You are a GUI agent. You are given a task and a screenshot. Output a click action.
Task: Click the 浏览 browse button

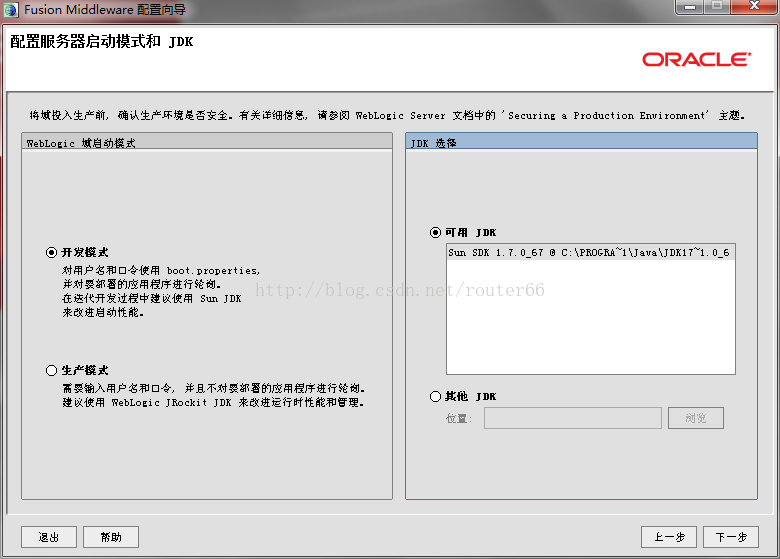[695, 418]
